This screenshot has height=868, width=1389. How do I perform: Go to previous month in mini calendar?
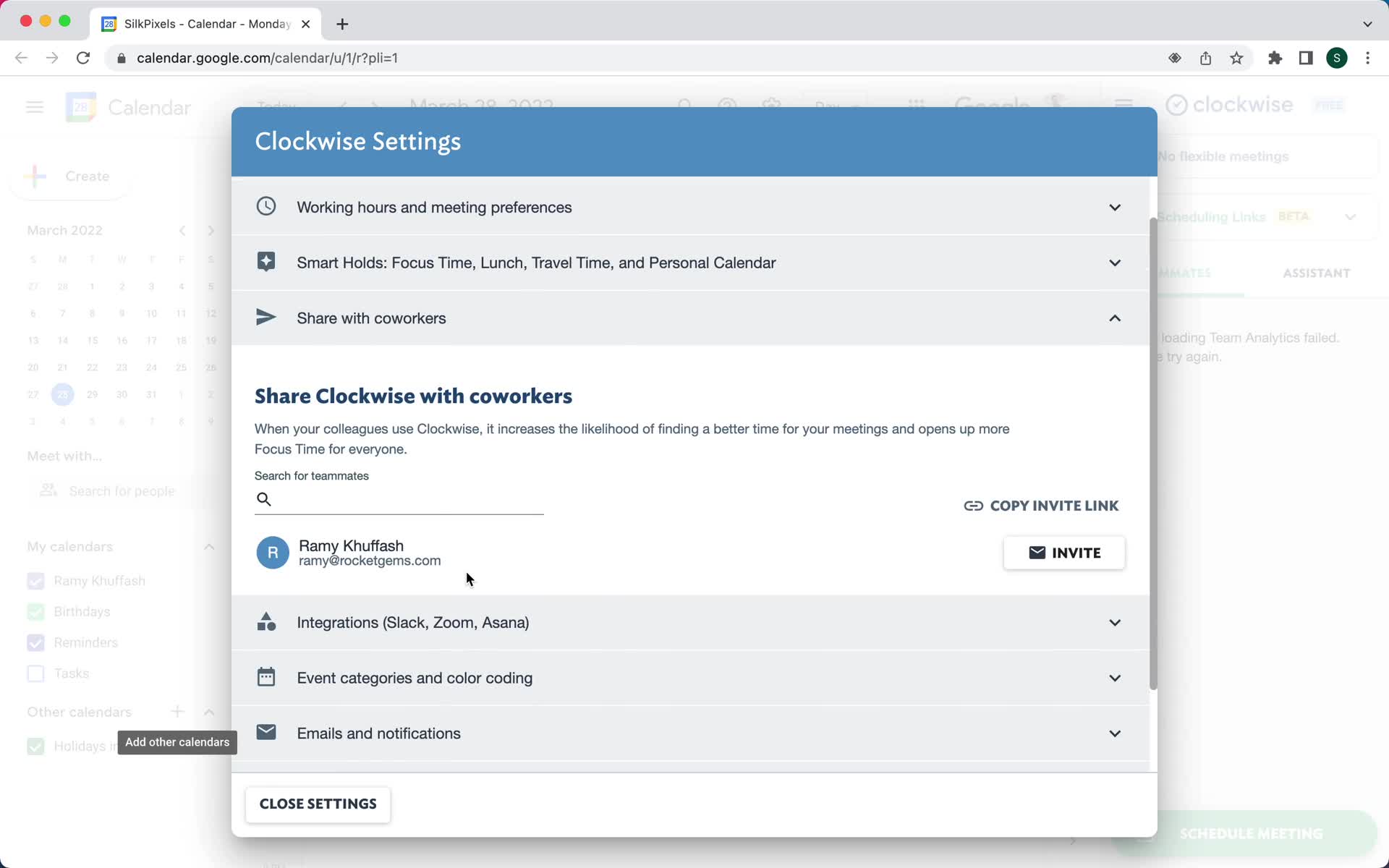pos(182,231)
